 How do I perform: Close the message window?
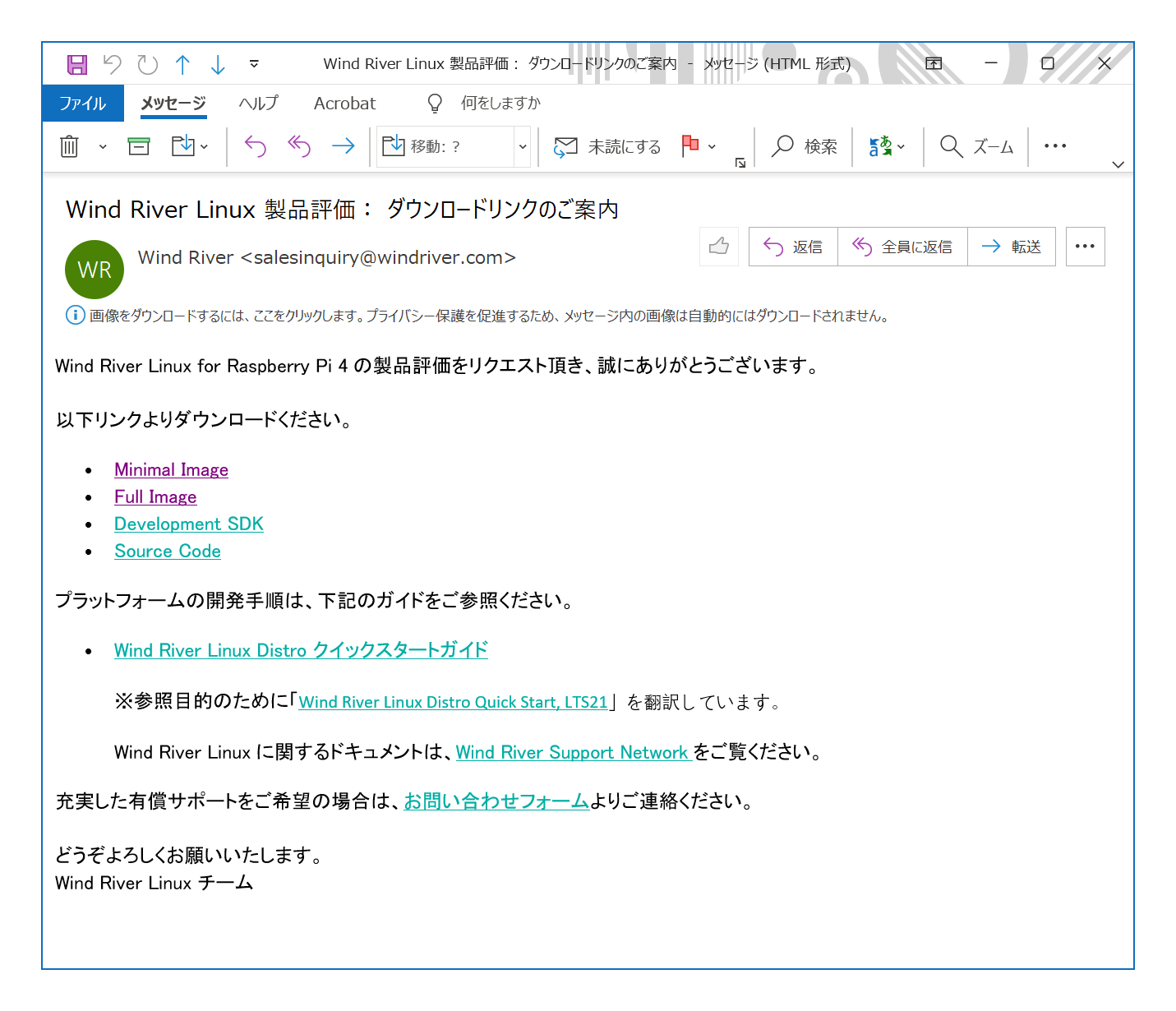coord(1105,63)
